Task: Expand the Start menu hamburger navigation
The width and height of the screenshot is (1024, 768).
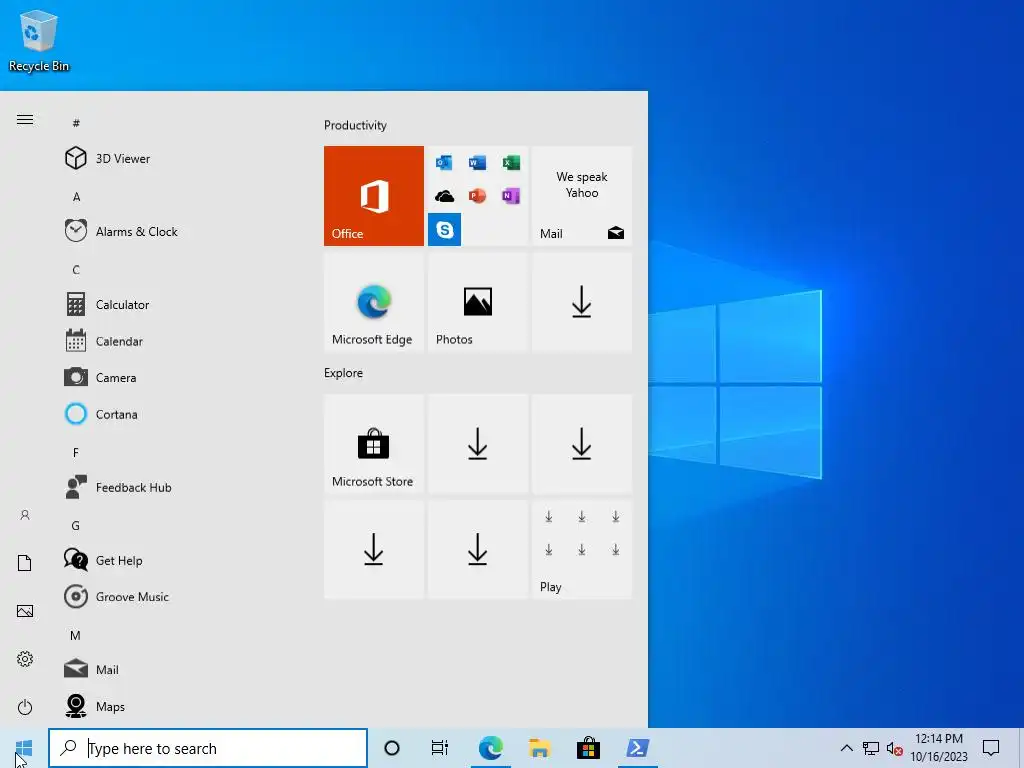Action: 25,120
